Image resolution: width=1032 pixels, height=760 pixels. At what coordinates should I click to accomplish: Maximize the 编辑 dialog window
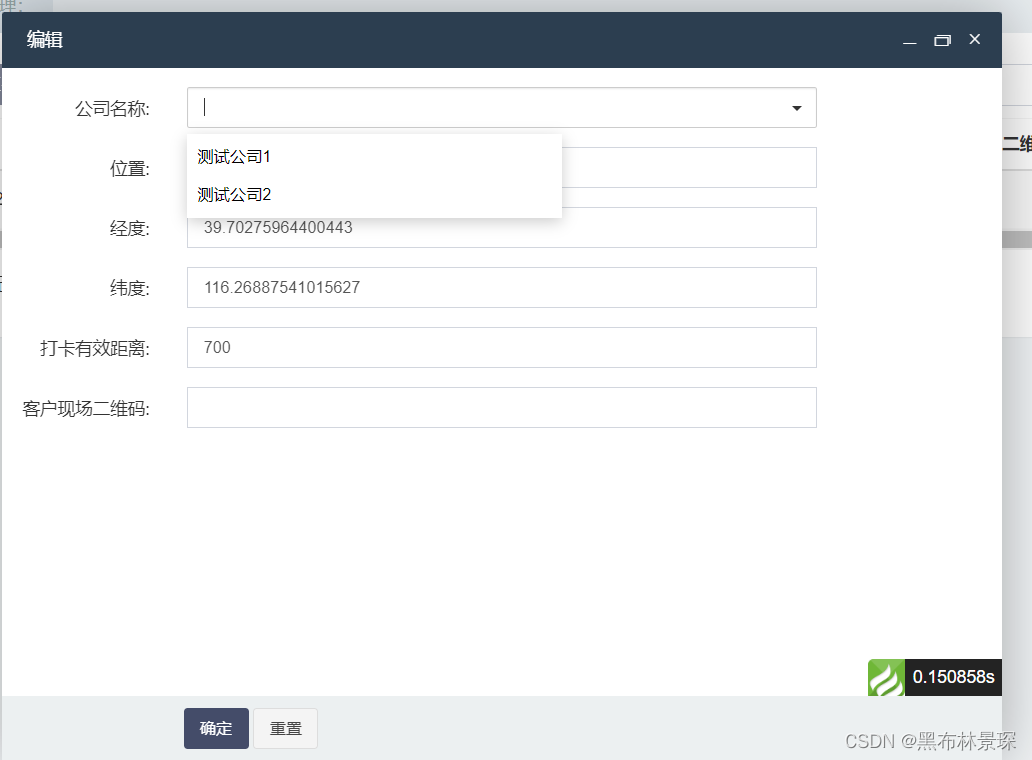[x=942, y=40]
